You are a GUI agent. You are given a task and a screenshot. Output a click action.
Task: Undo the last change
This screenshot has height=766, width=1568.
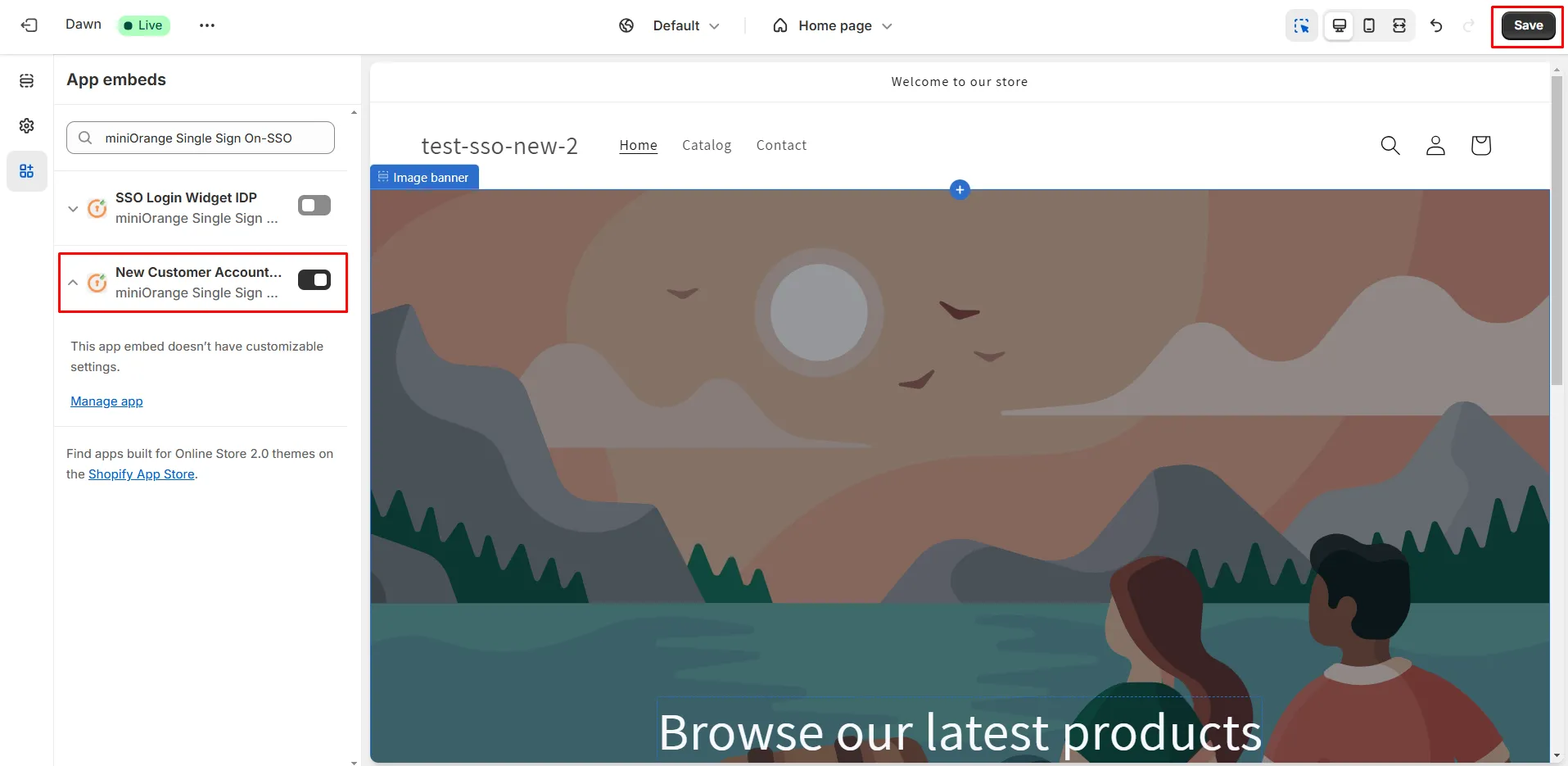point(1436,25)
